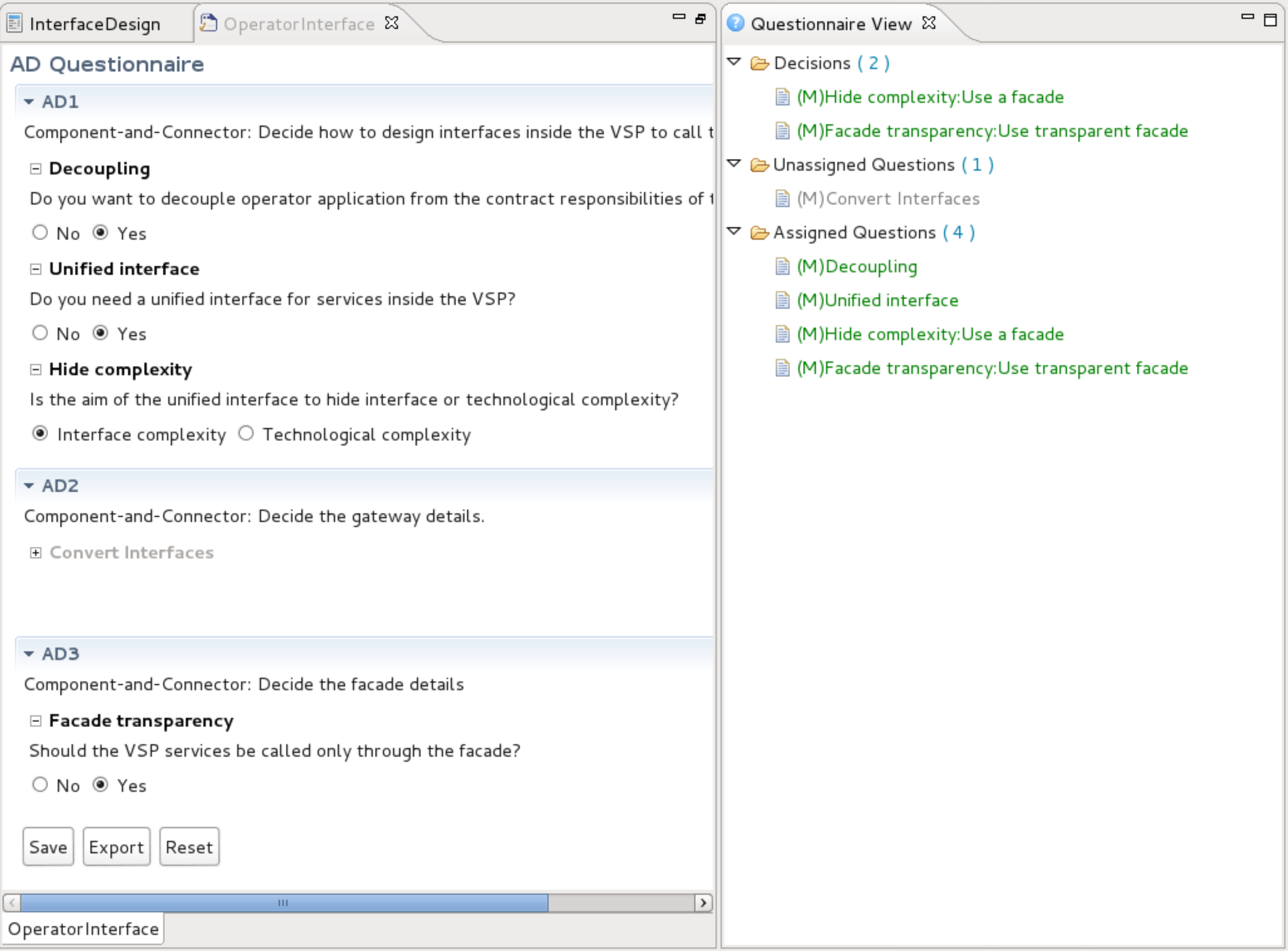Click the Questionnaire View question mark icon
Screen dimensions: 1288x951
[735, 23]
